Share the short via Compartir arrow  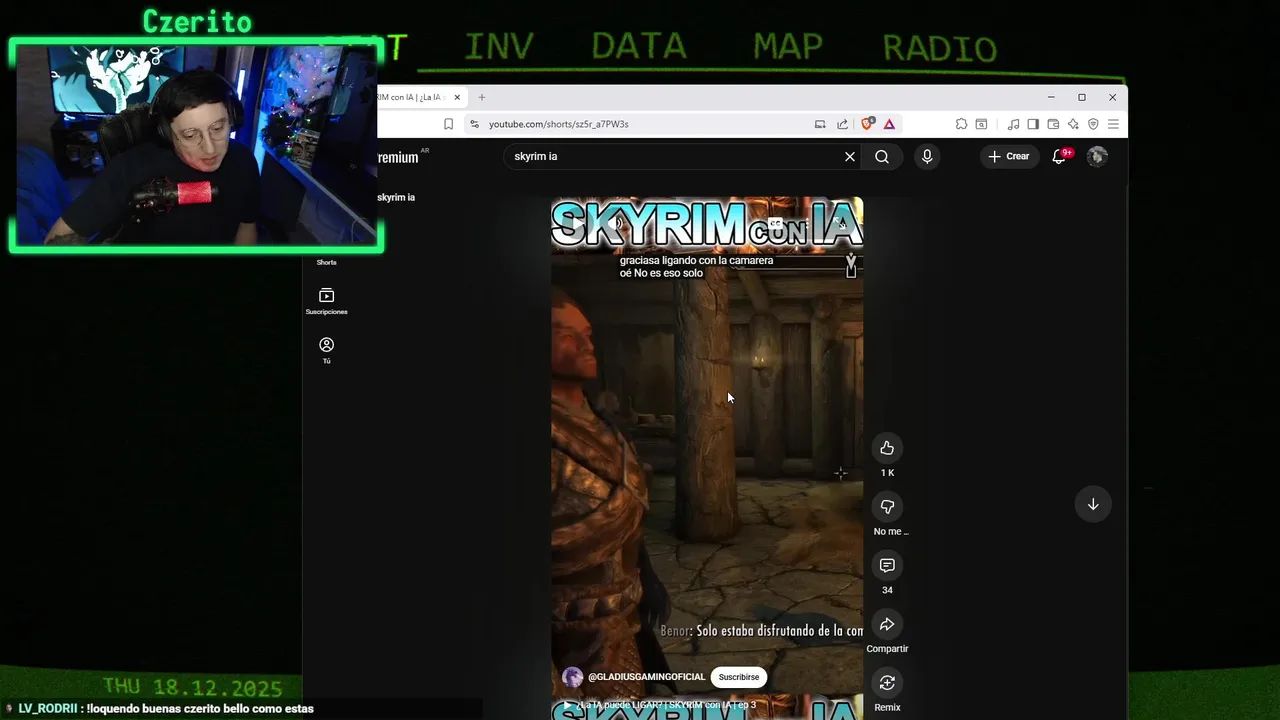[x=887, y=625]
